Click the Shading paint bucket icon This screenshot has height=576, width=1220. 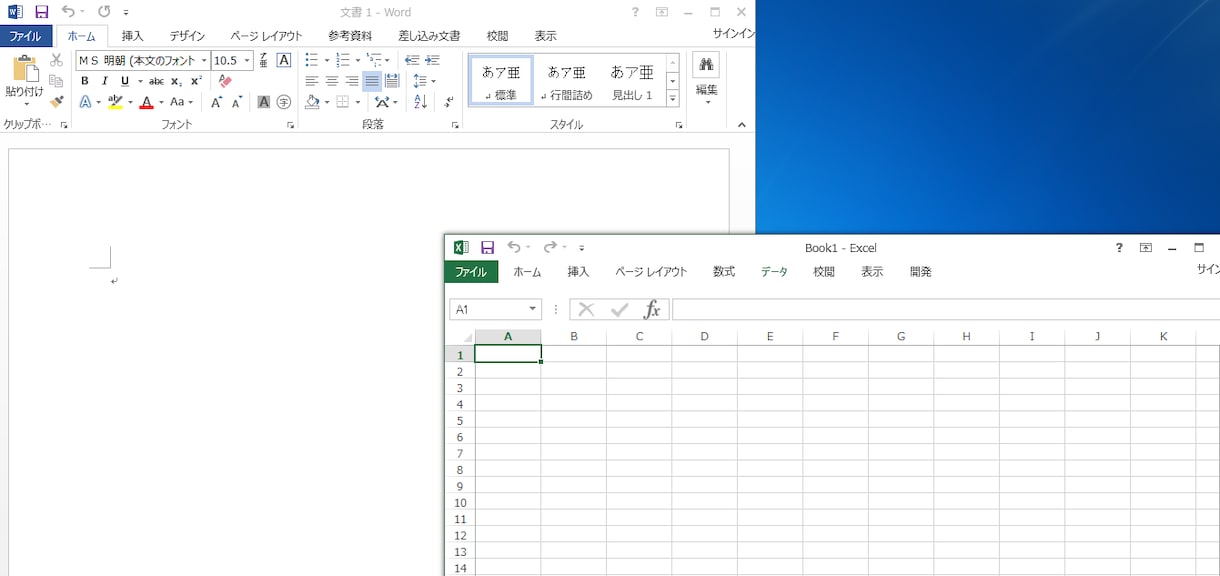(313, 102)
